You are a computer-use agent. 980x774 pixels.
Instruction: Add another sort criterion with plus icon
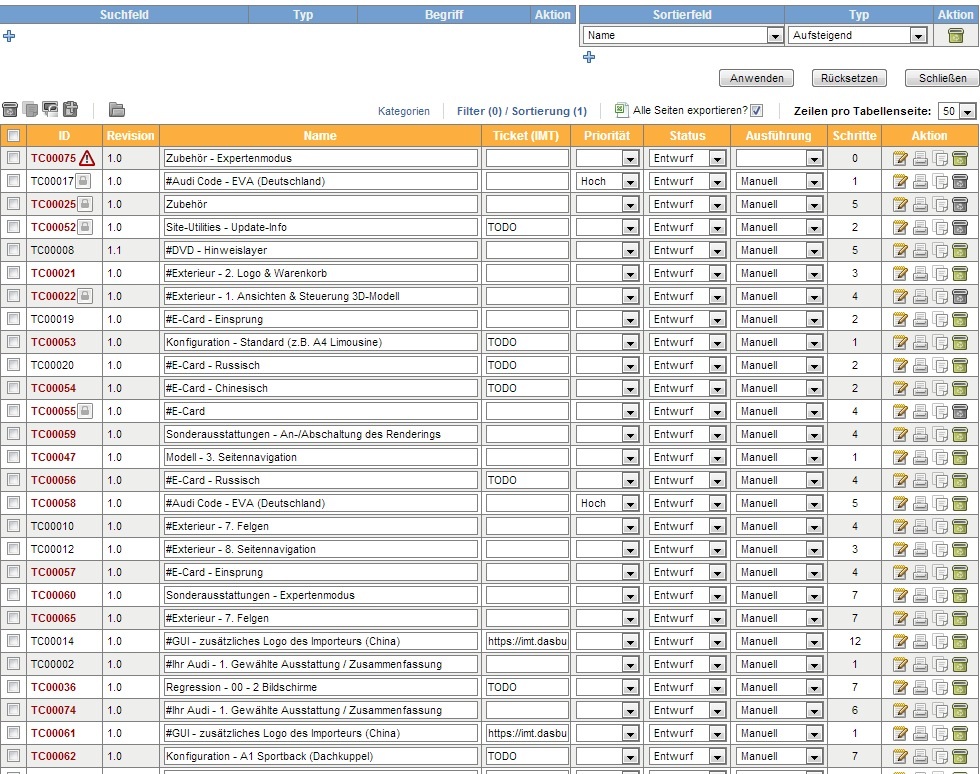point(589,58)
